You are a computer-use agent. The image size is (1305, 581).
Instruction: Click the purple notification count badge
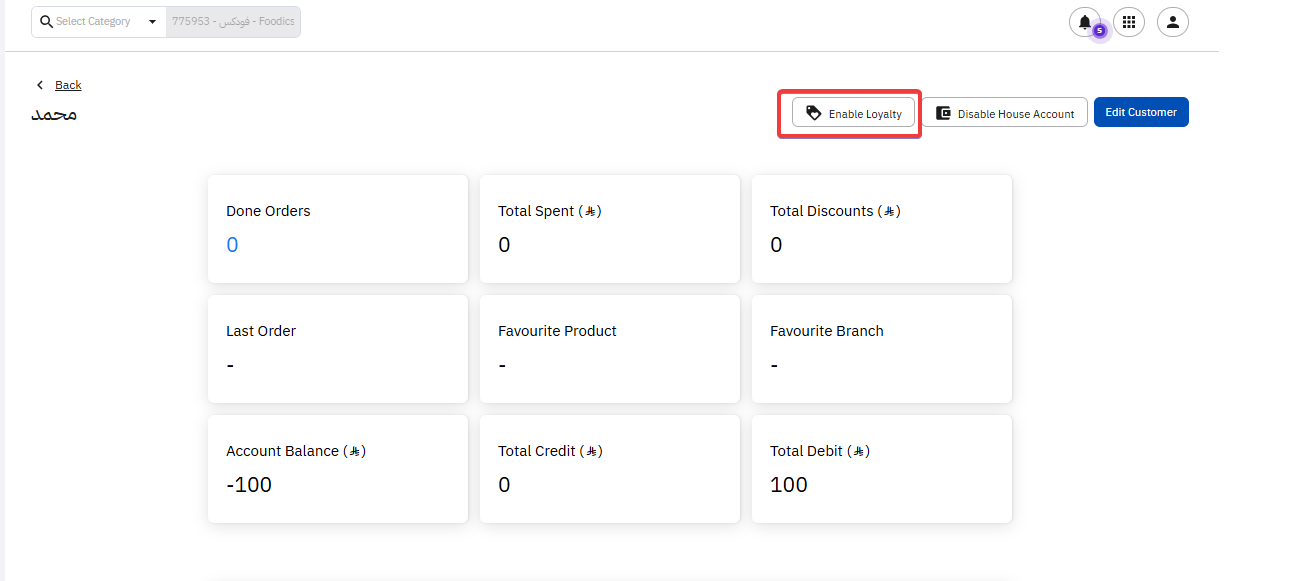coord(1099,31)
